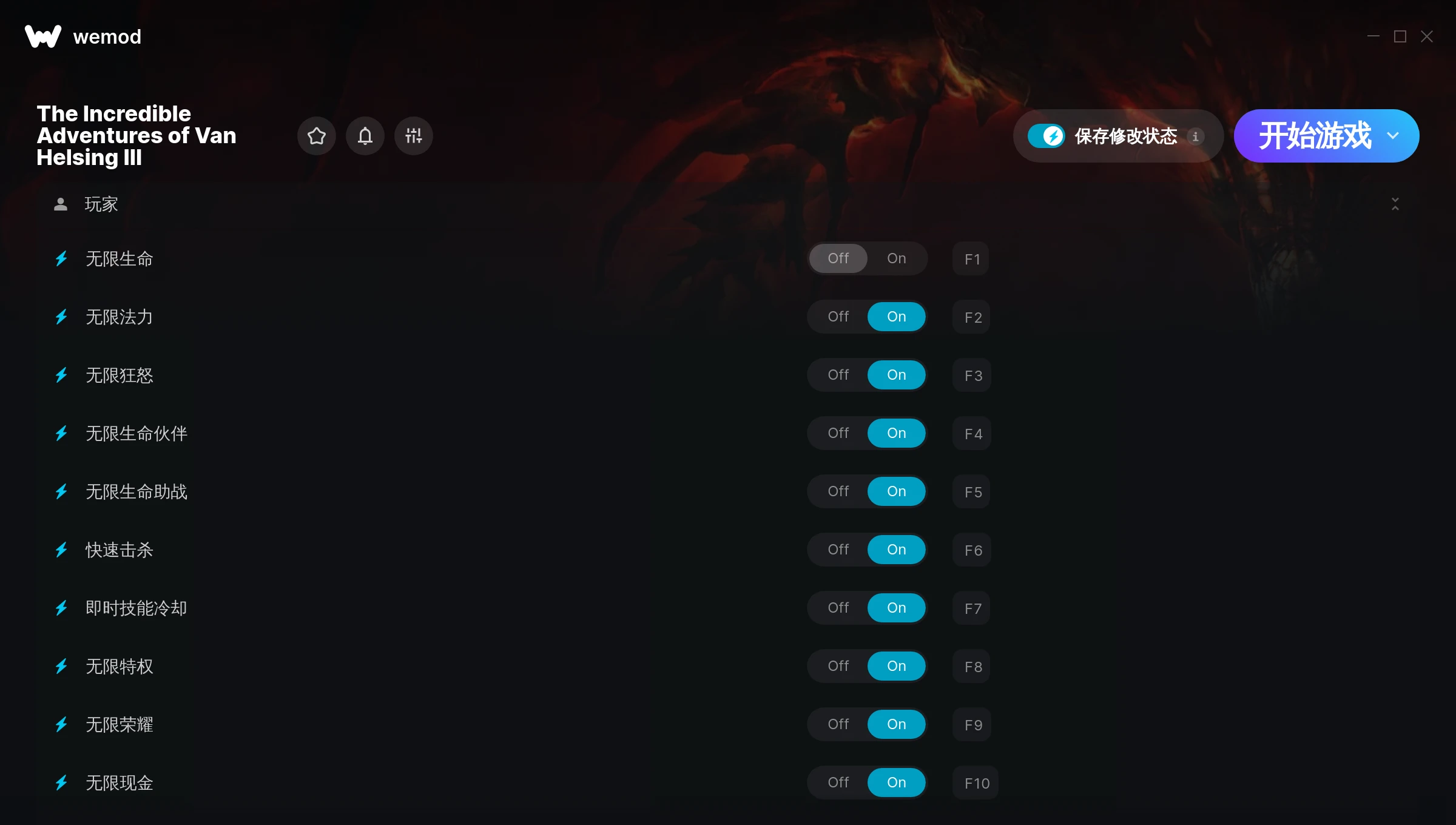Open mod settings sliders icon
Viewport: 1456px width, 825px height.
pyautogui.click(x=413, y=136)
